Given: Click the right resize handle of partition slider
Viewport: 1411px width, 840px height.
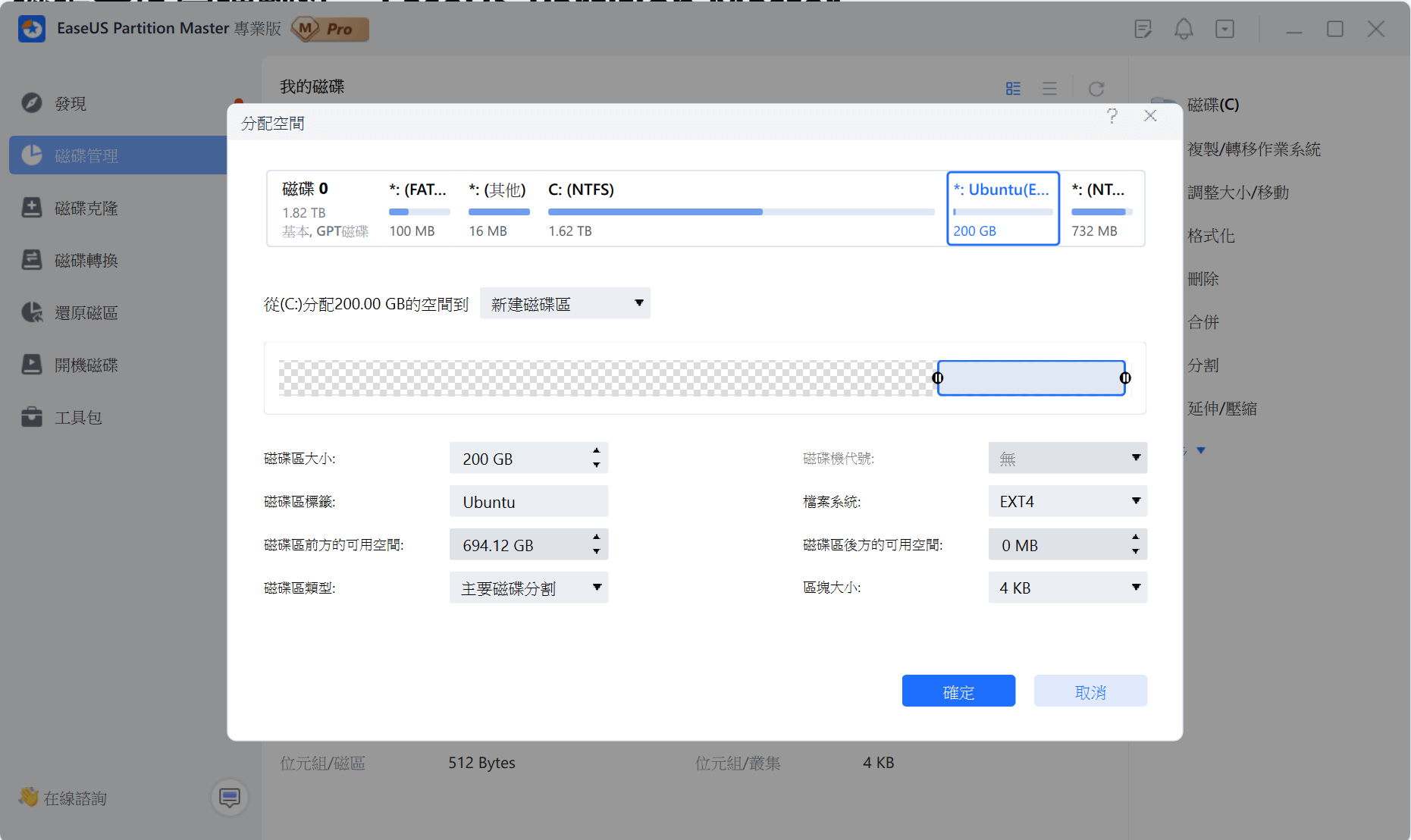Looking at the screenshot, I should pos(1125,378).
